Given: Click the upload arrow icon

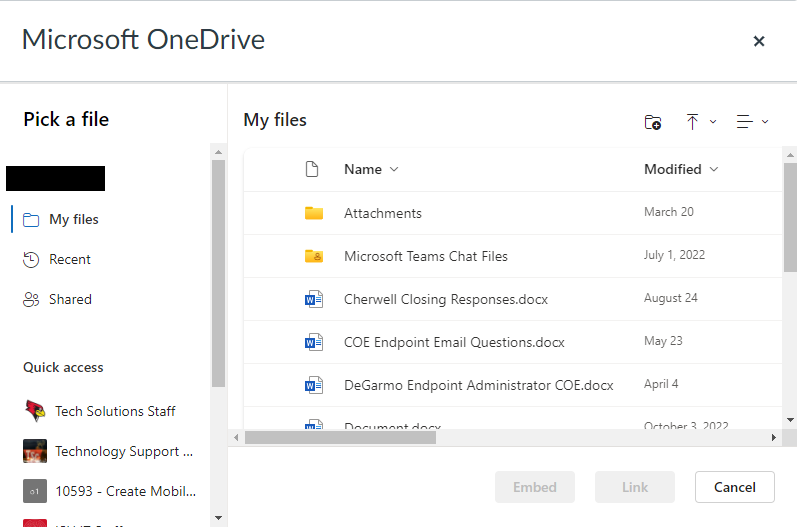Looking at the screenshot, I should (692, 122).
